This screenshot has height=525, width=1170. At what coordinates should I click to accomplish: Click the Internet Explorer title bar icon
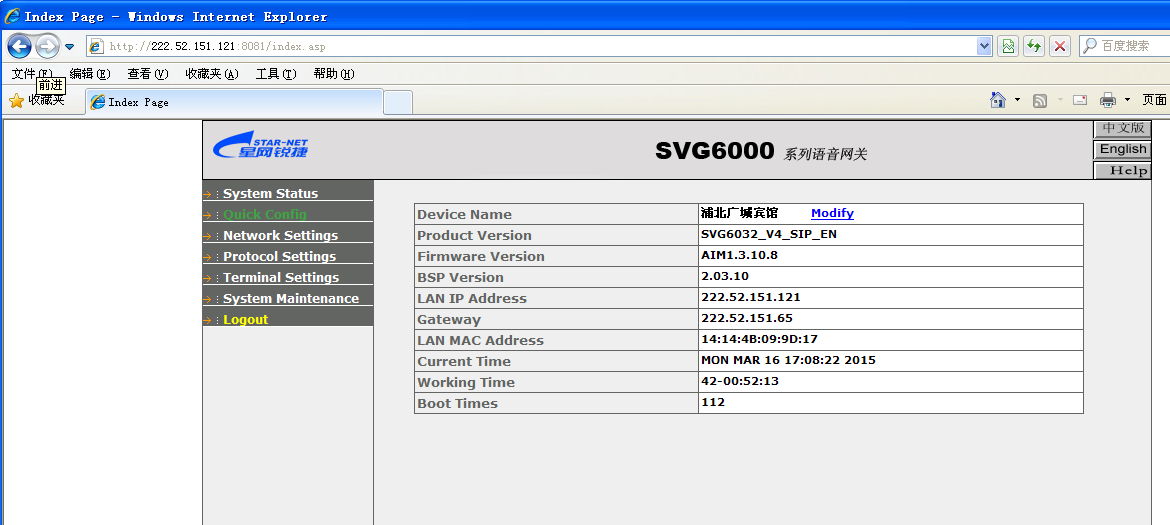12,16
